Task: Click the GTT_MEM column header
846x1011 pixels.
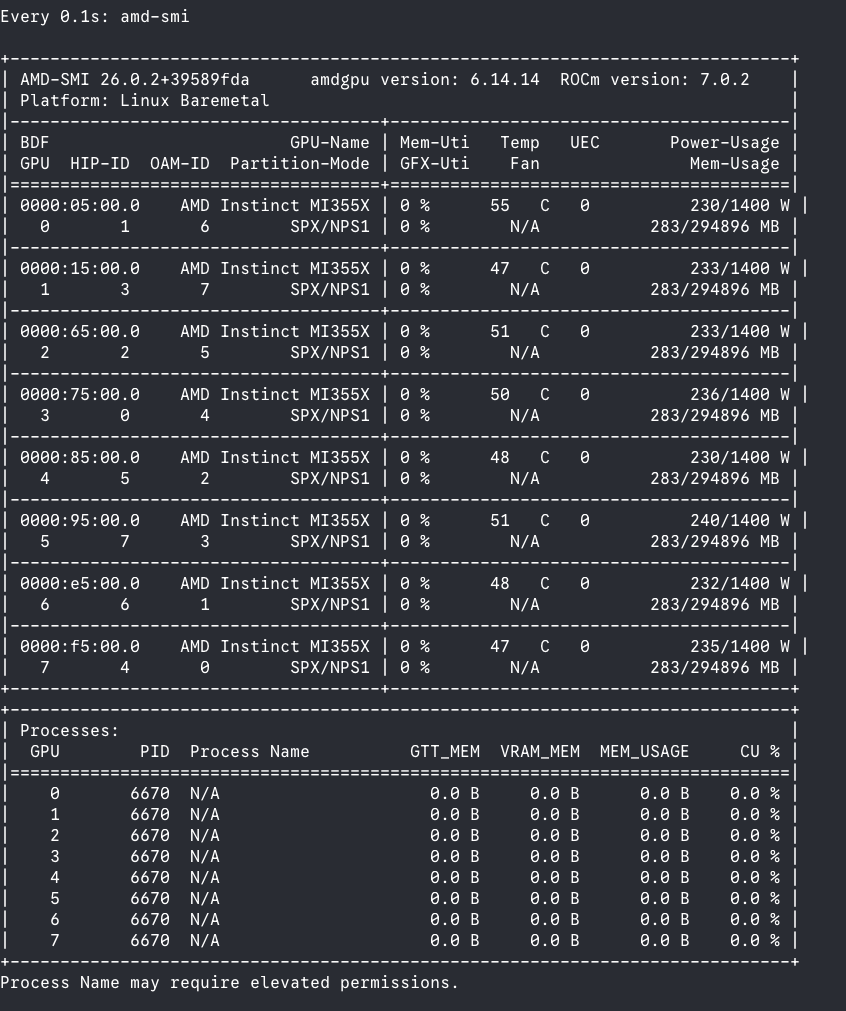Action: [445, 752]
